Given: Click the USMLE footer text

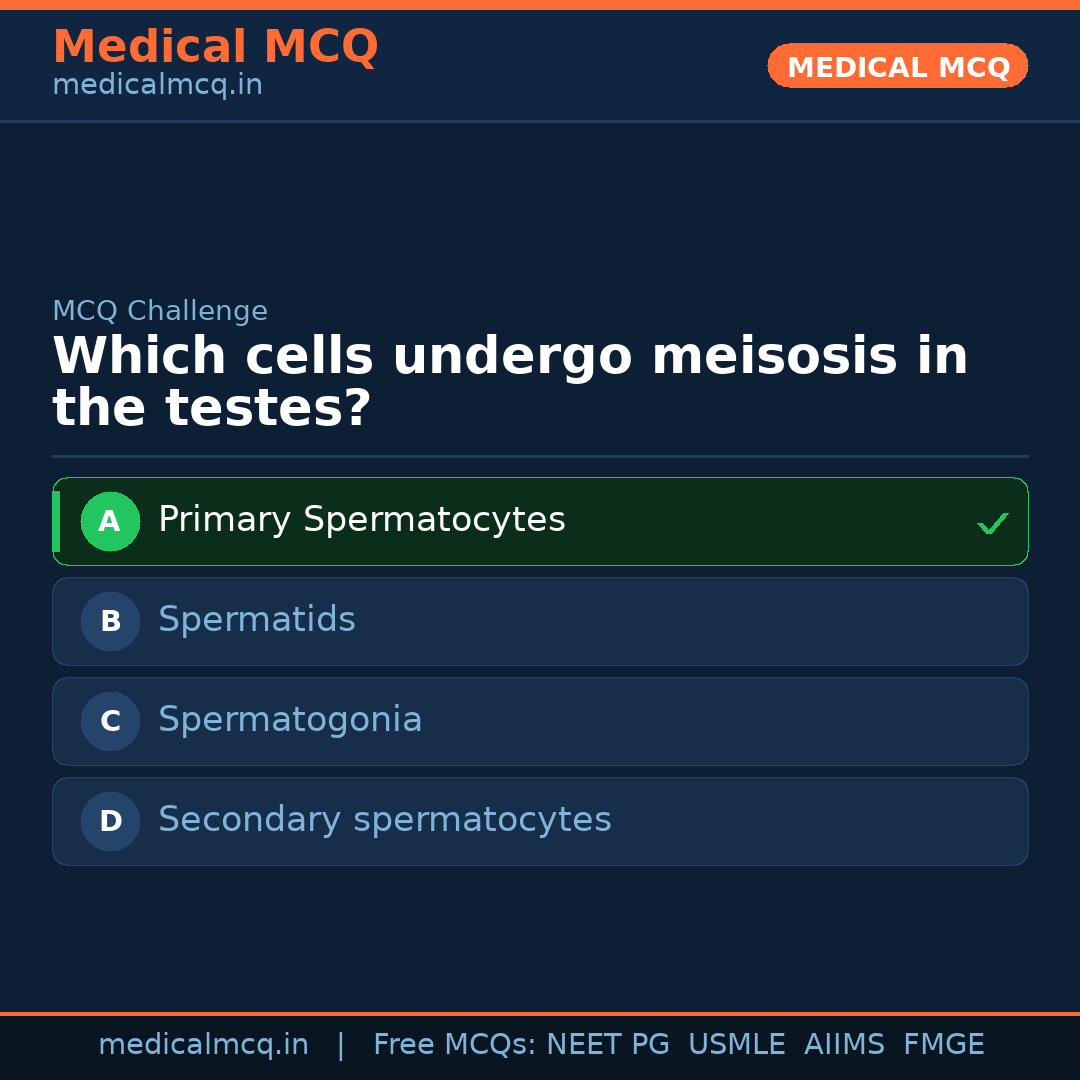Looking at the screenshot, I should (x=736, y=1045).
